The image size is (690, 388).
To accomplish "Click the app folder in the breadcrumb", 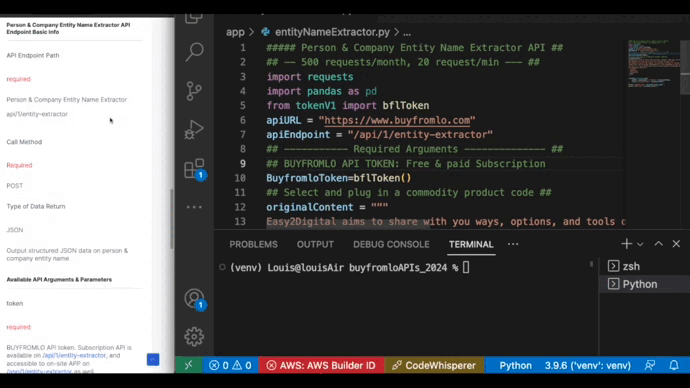I will click(235, 32).
